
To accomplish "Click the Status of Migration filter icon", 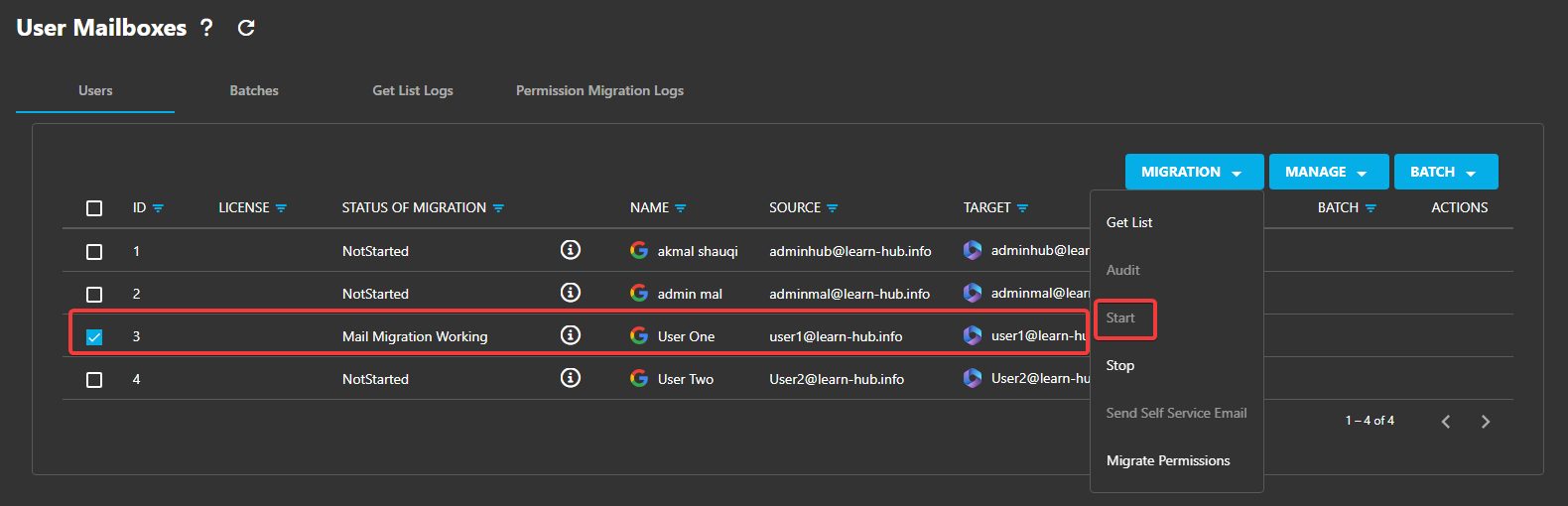I will 498,208.
